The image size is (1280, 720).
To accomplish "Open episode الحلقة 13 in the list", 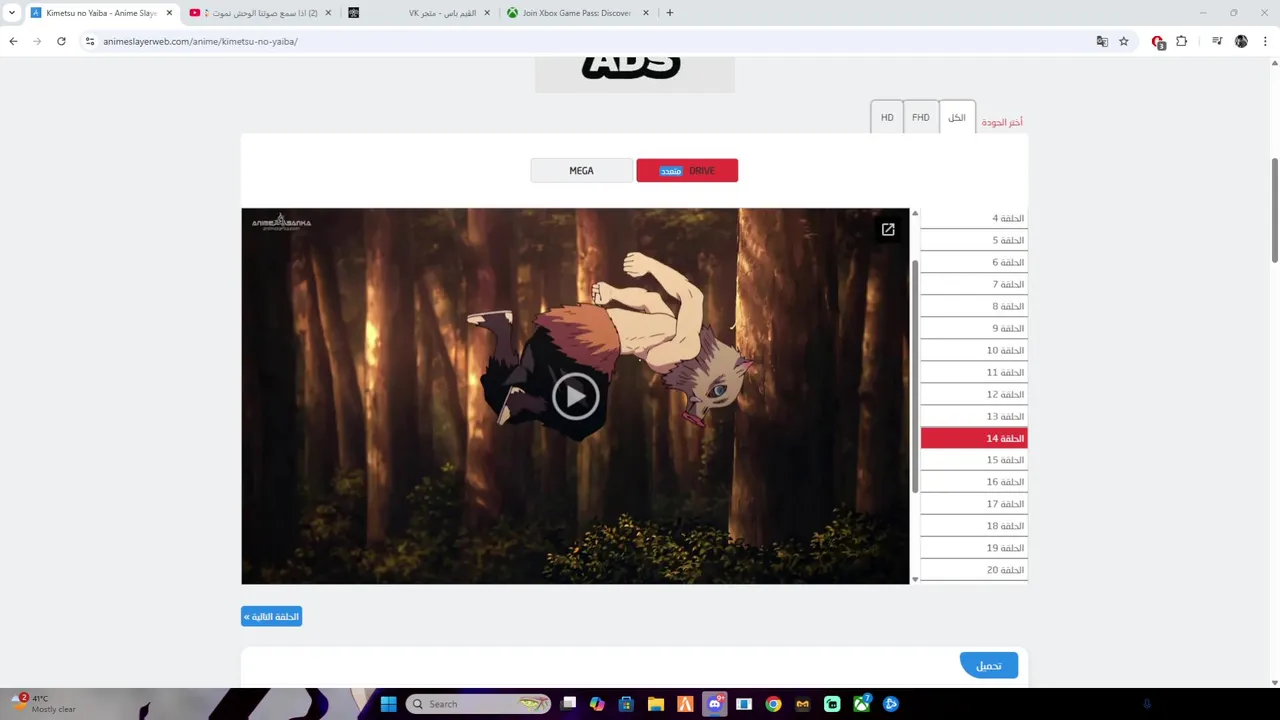I will click(974, 416).
